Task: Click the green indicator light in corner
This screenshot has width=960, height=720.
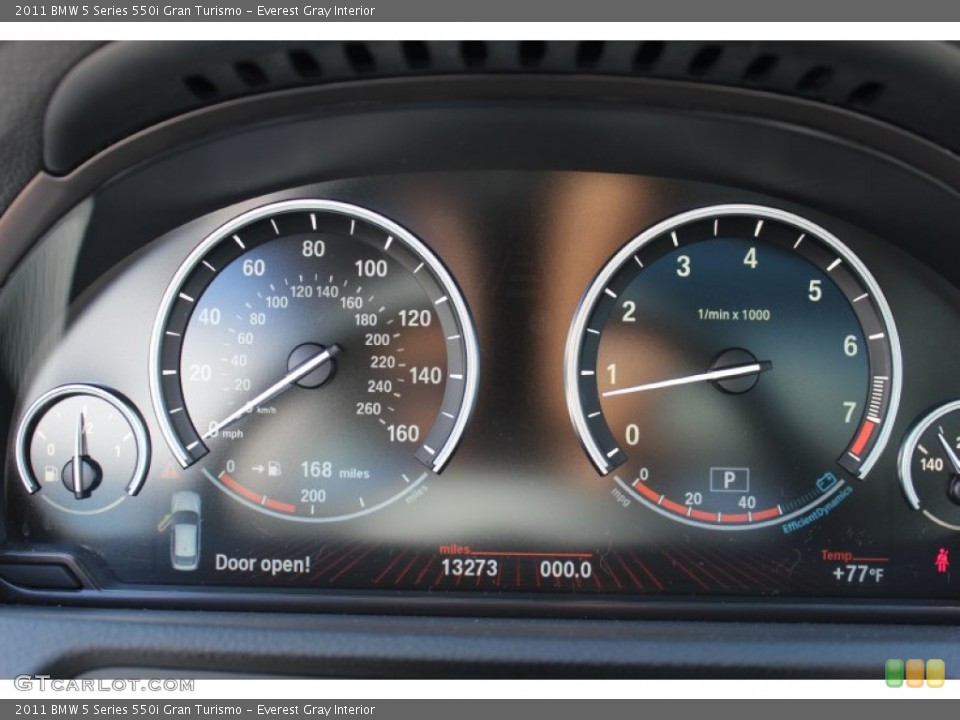Action: [x=894, y=673]
